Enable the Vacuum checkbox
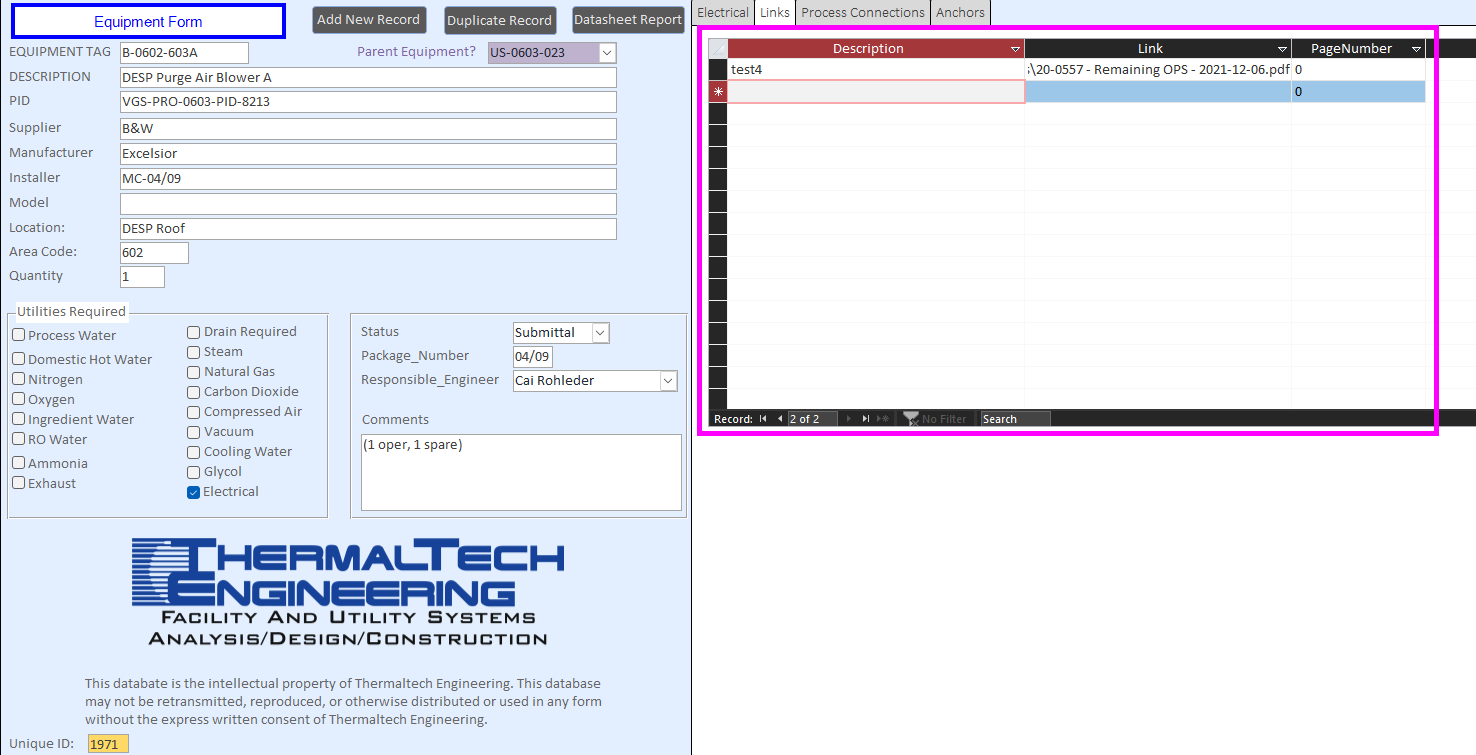 194,431
